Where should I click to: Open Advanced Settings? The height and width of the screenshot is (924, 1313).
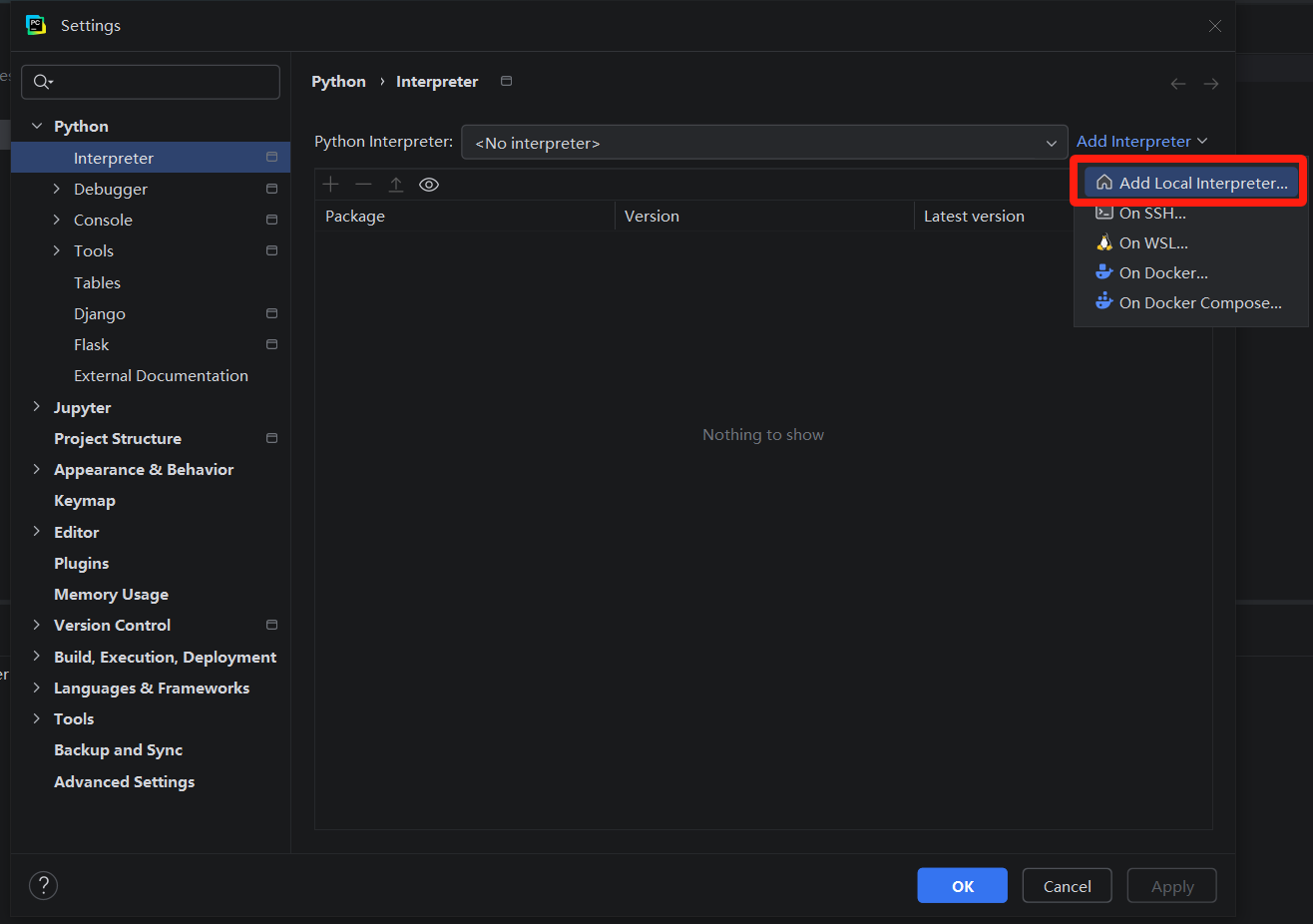pyautogui.click(x=124, y=781)
